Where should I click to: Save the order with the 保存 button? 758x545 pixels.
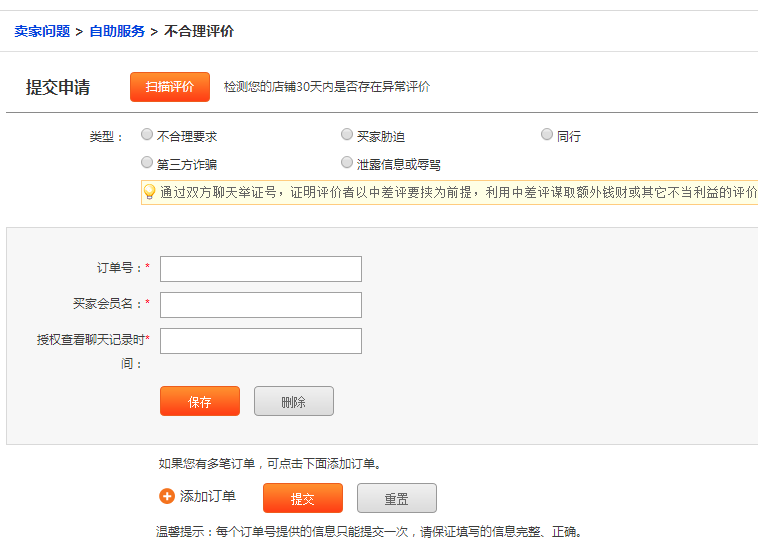click(200, 401)
